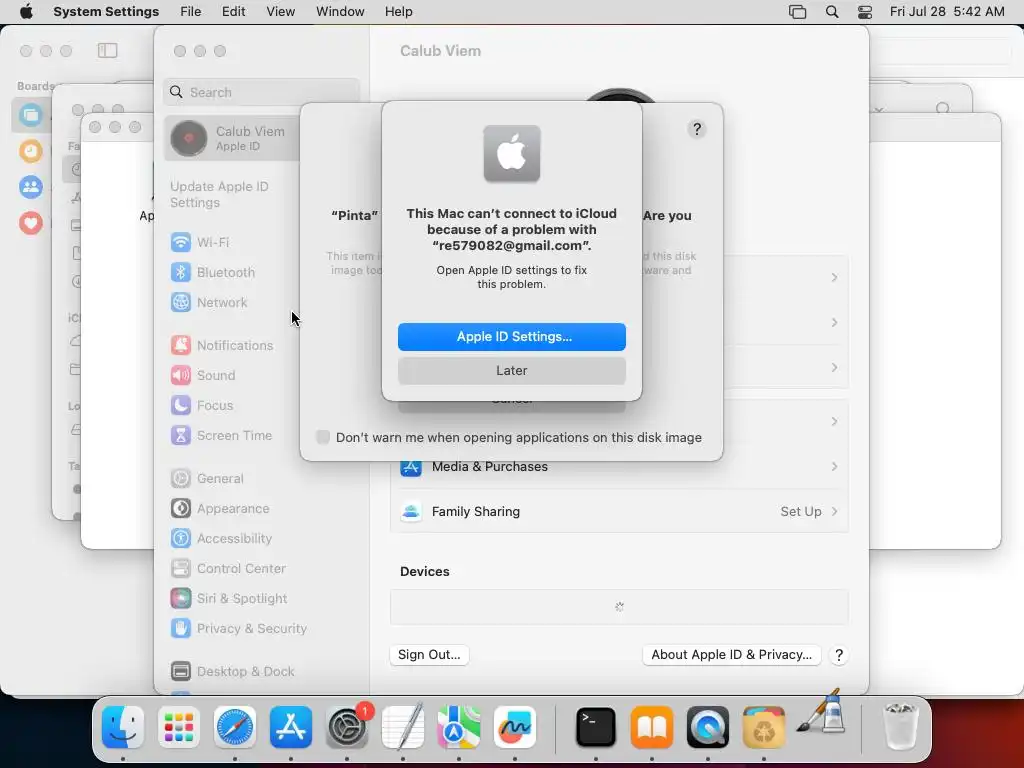Toggle the sidebar in the Freeform window

tap(107, 50)
